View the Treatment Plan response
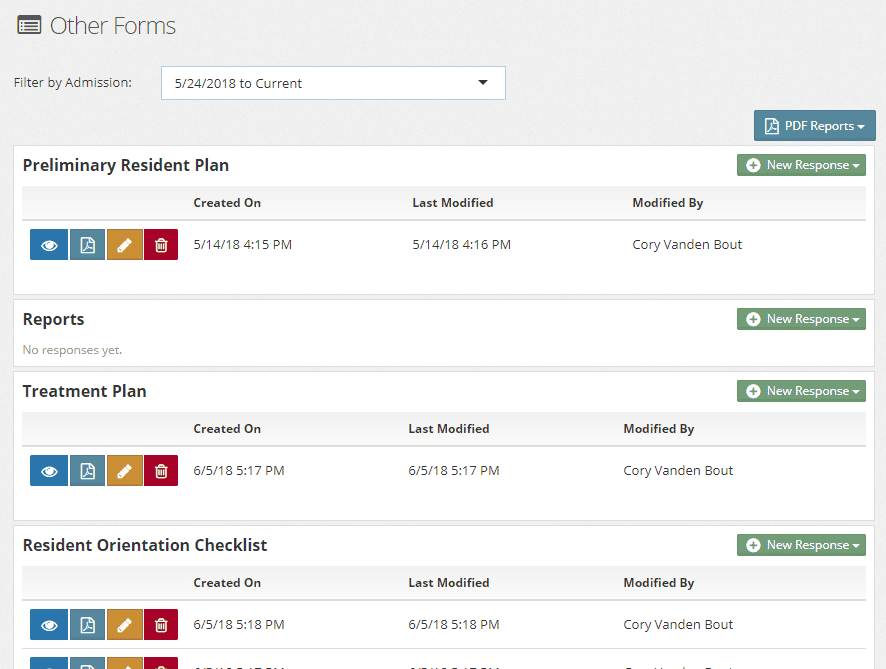Screen dimensions: 886x669 pyautogui.click(x=49, y=471)
